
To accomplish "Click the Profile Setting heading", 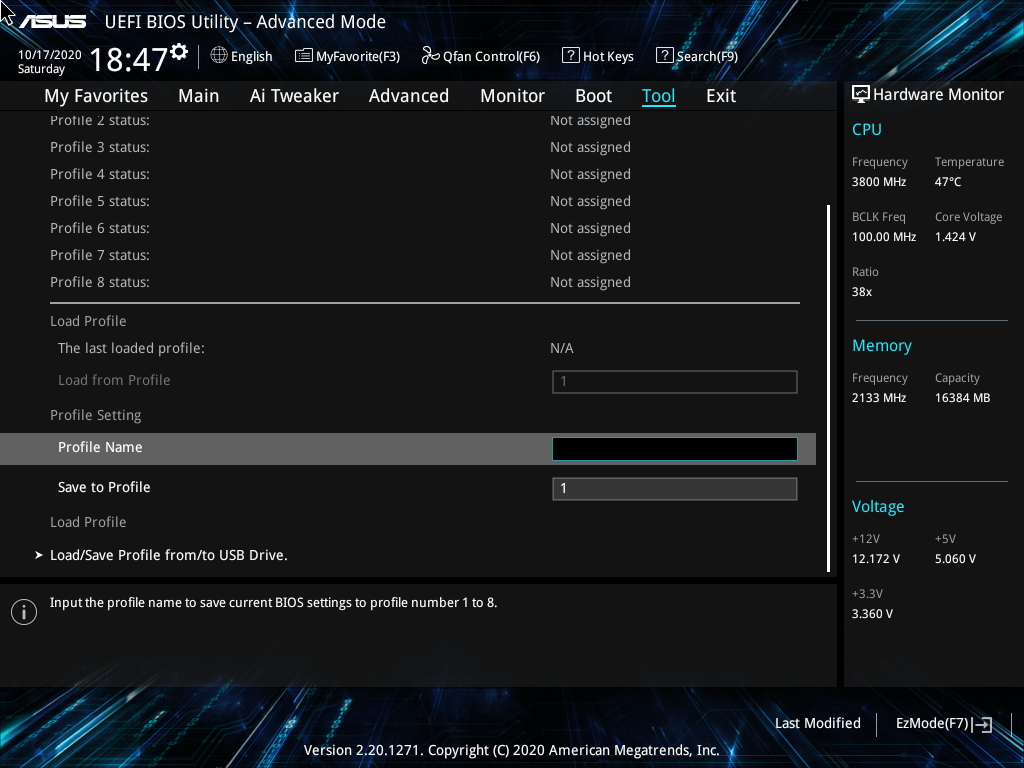I will pos(95,415).
